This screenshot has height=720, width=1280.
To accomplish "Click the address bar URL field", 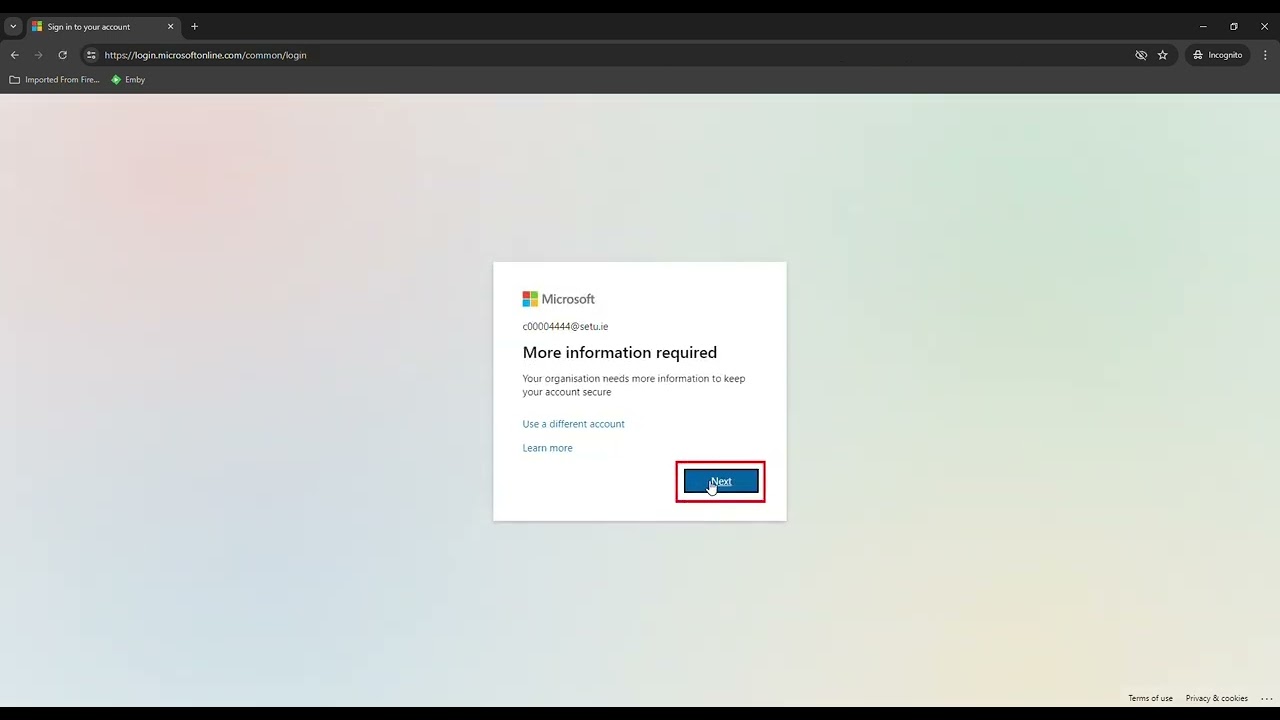I will click(x=610, y=55).
